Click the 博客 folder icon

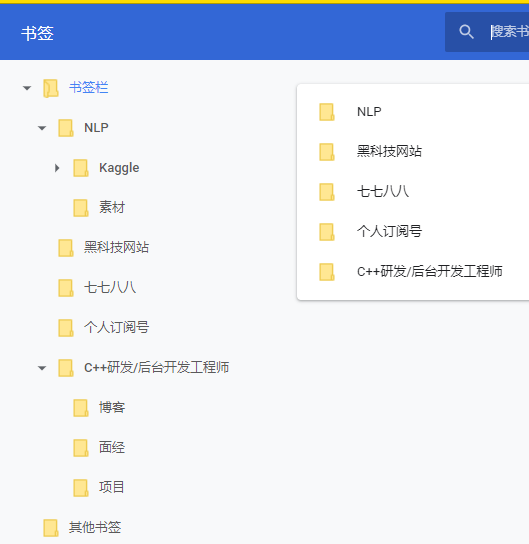pyautogui.click(x=81, y=408)
